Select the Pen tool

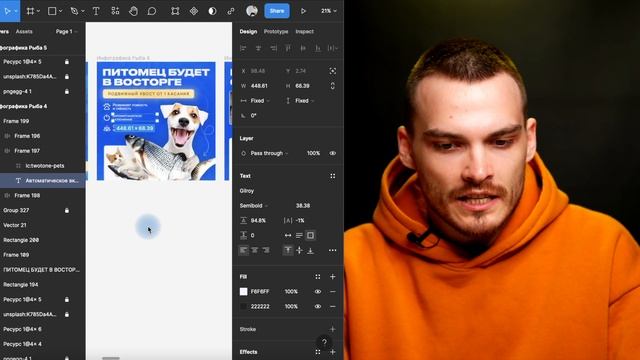[x=74, y=11]
